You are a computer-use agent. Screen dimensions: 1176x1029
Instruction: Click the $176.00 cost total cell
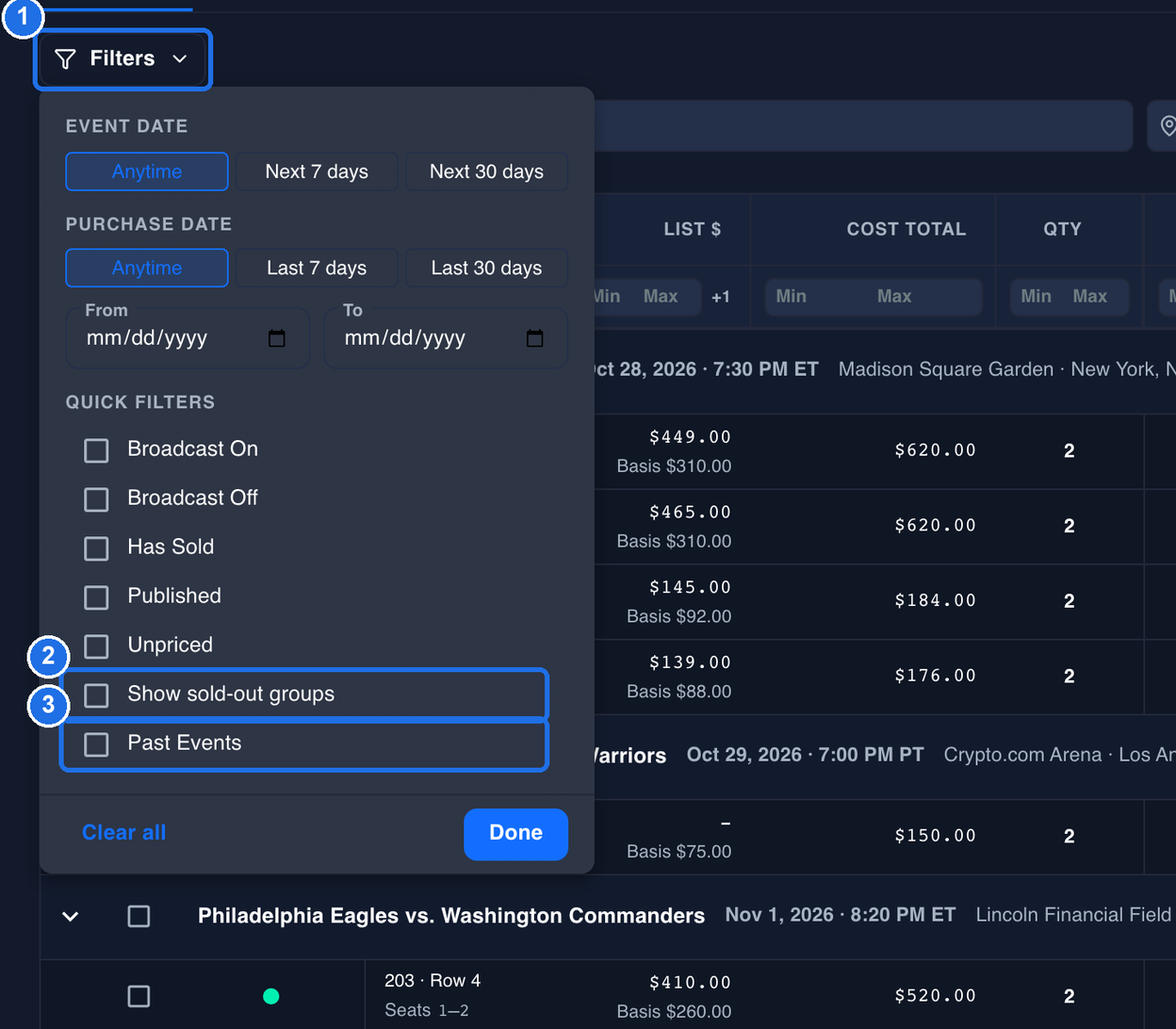coord(936,676)
